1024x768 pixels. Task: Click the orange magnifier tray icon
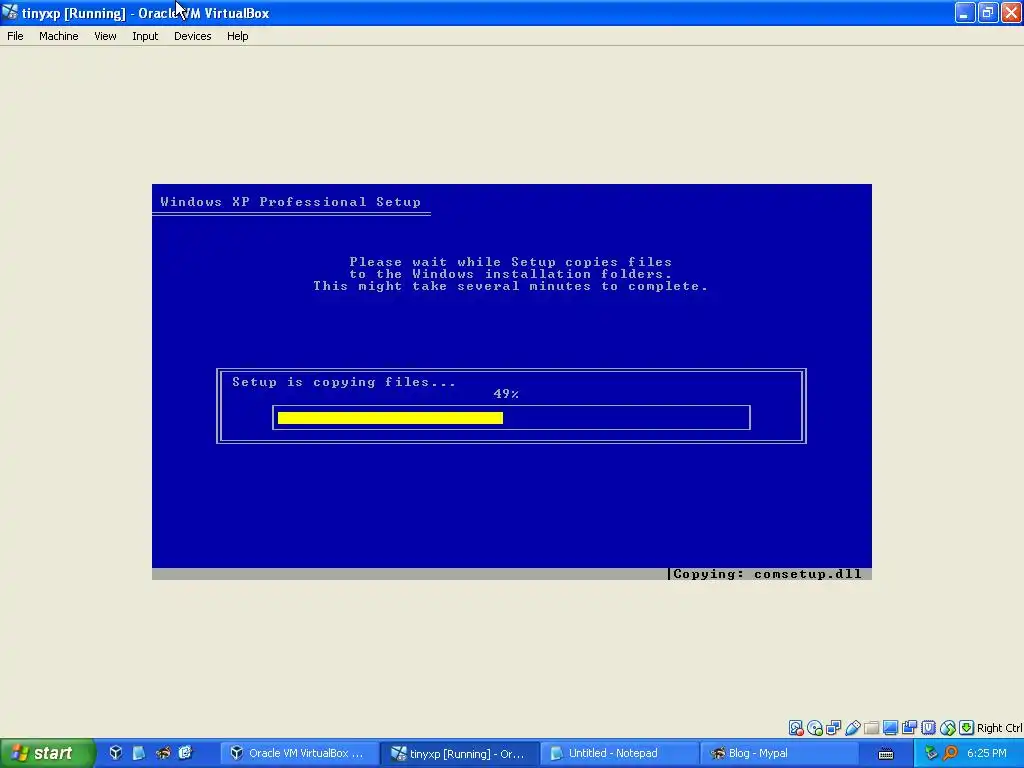pos(950,753)
